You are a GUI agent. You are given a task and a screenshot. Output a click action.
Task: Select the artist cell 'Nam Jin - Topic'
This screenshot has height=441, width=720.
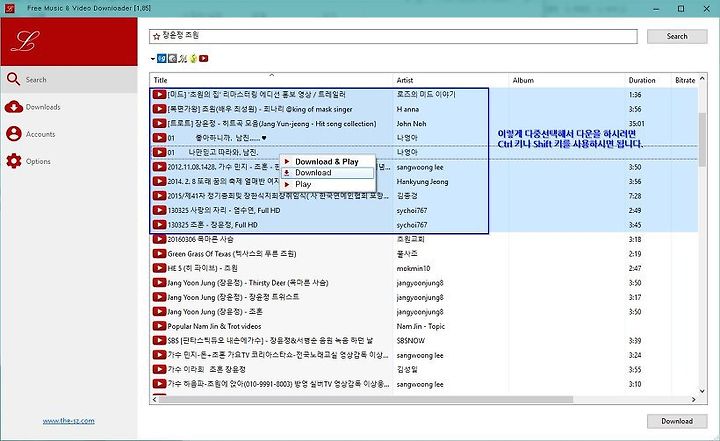coord(421,326)
